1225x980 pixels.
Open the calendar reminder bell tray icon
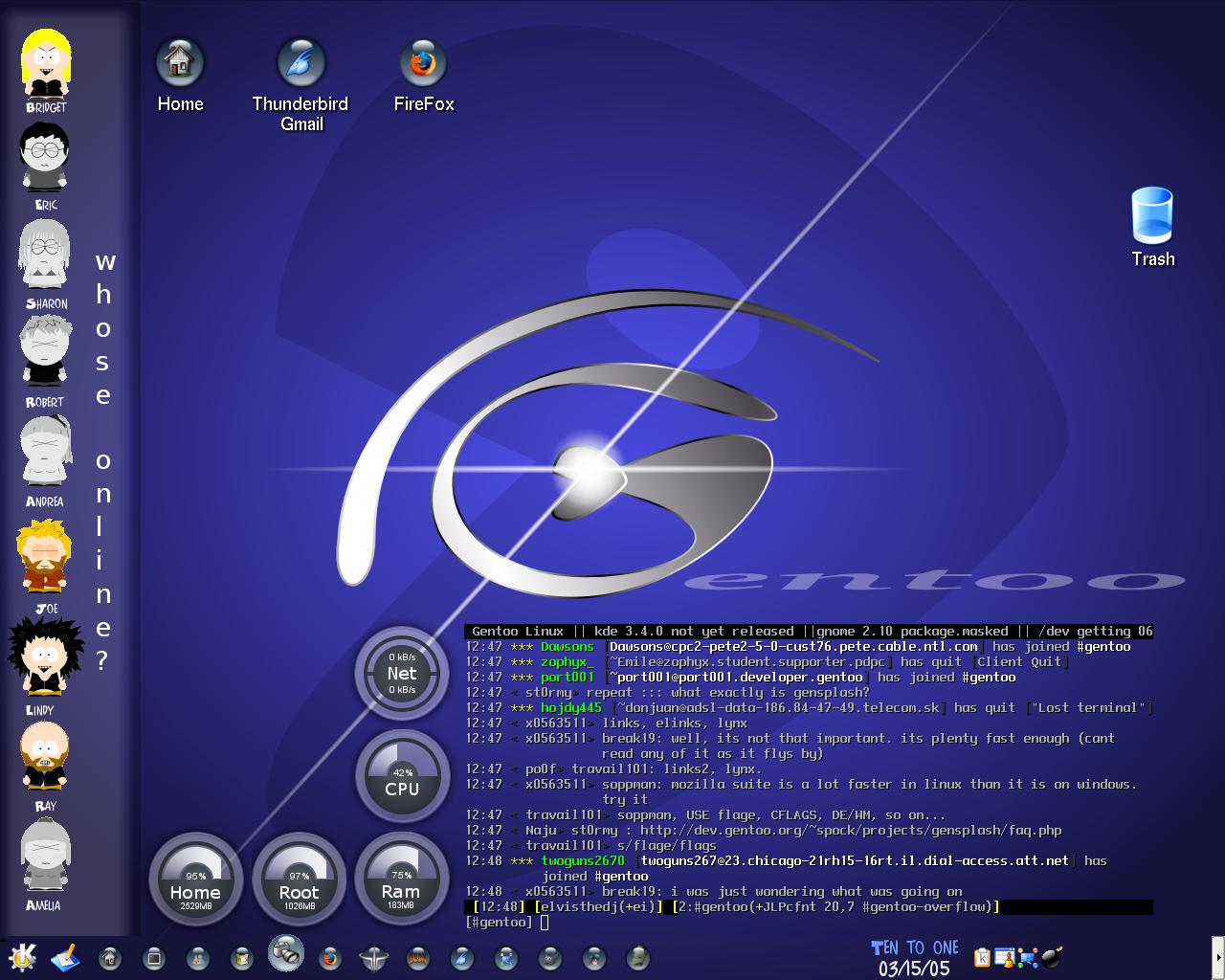[1005, 957]
